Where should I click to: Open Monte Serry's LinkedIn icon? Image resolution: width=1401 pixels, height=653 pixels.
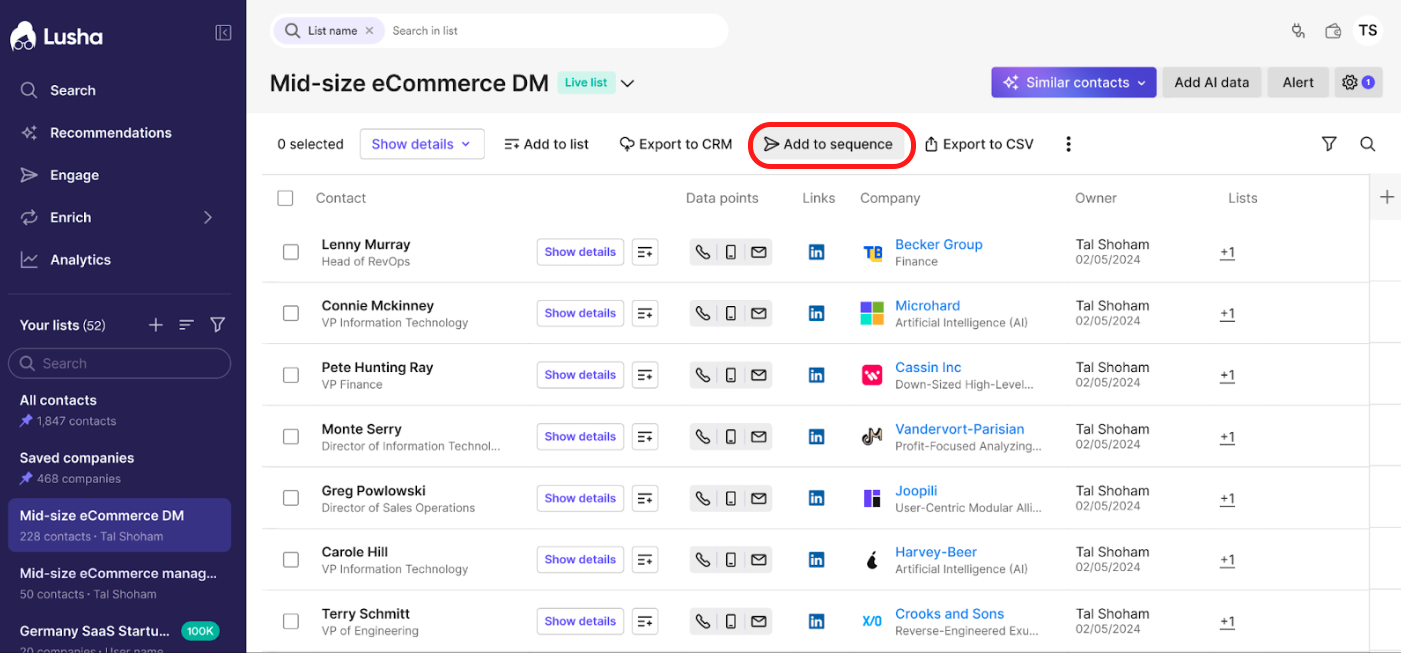pyautogui.click(x=817, y=437)
